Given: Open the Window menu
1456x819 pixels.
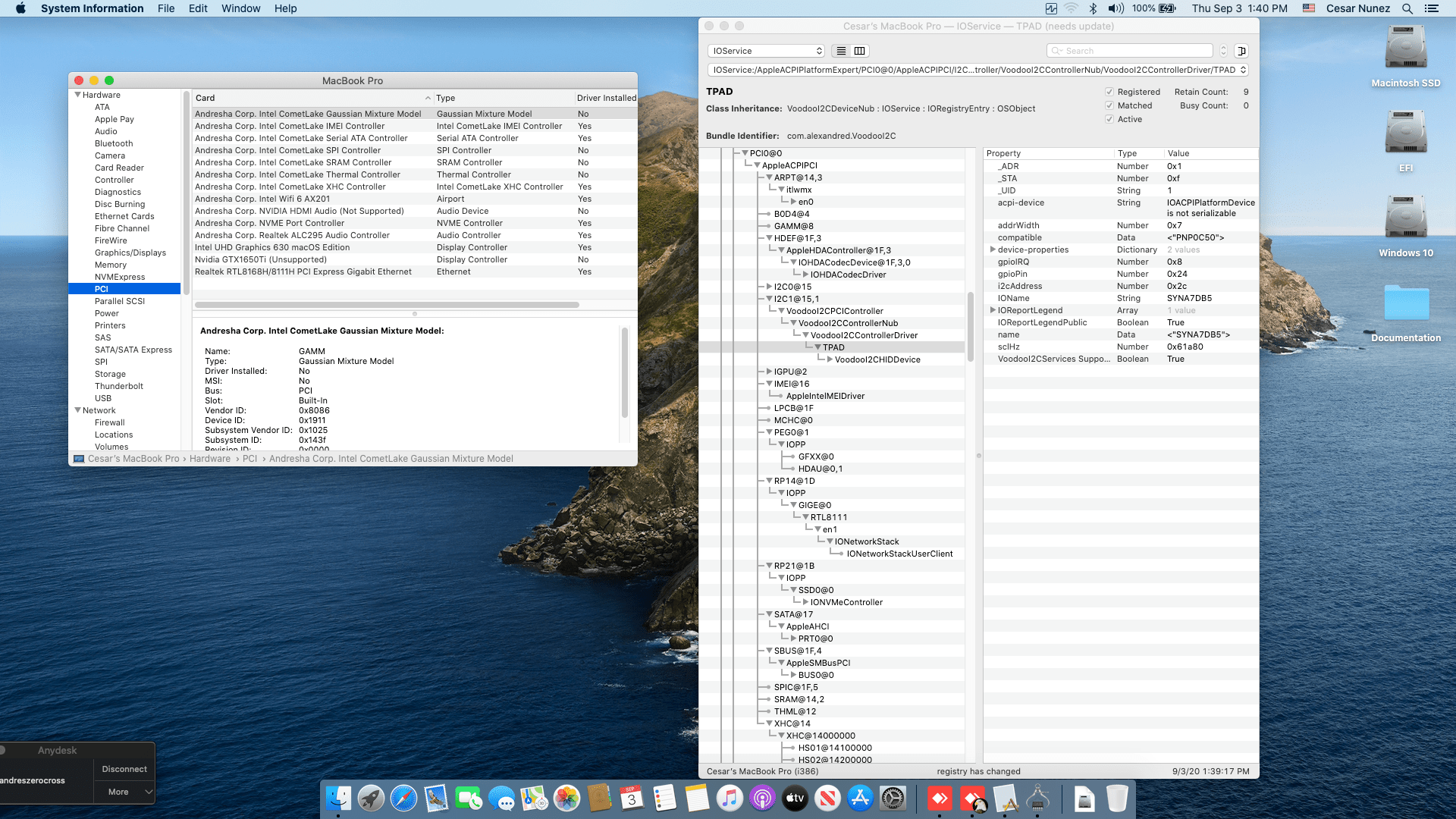Looking at the screenshot, I should [x=240, y=8].
